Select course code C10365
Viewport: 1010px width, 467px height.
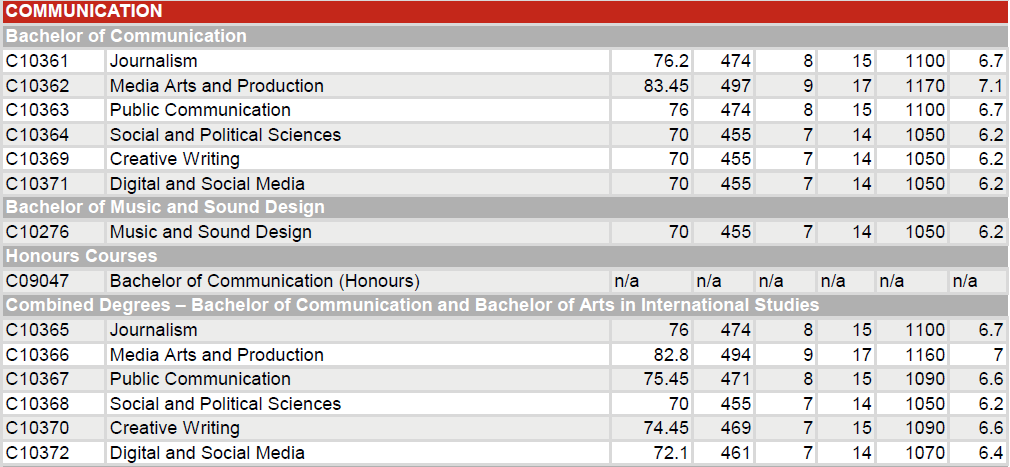click(38, 330)
